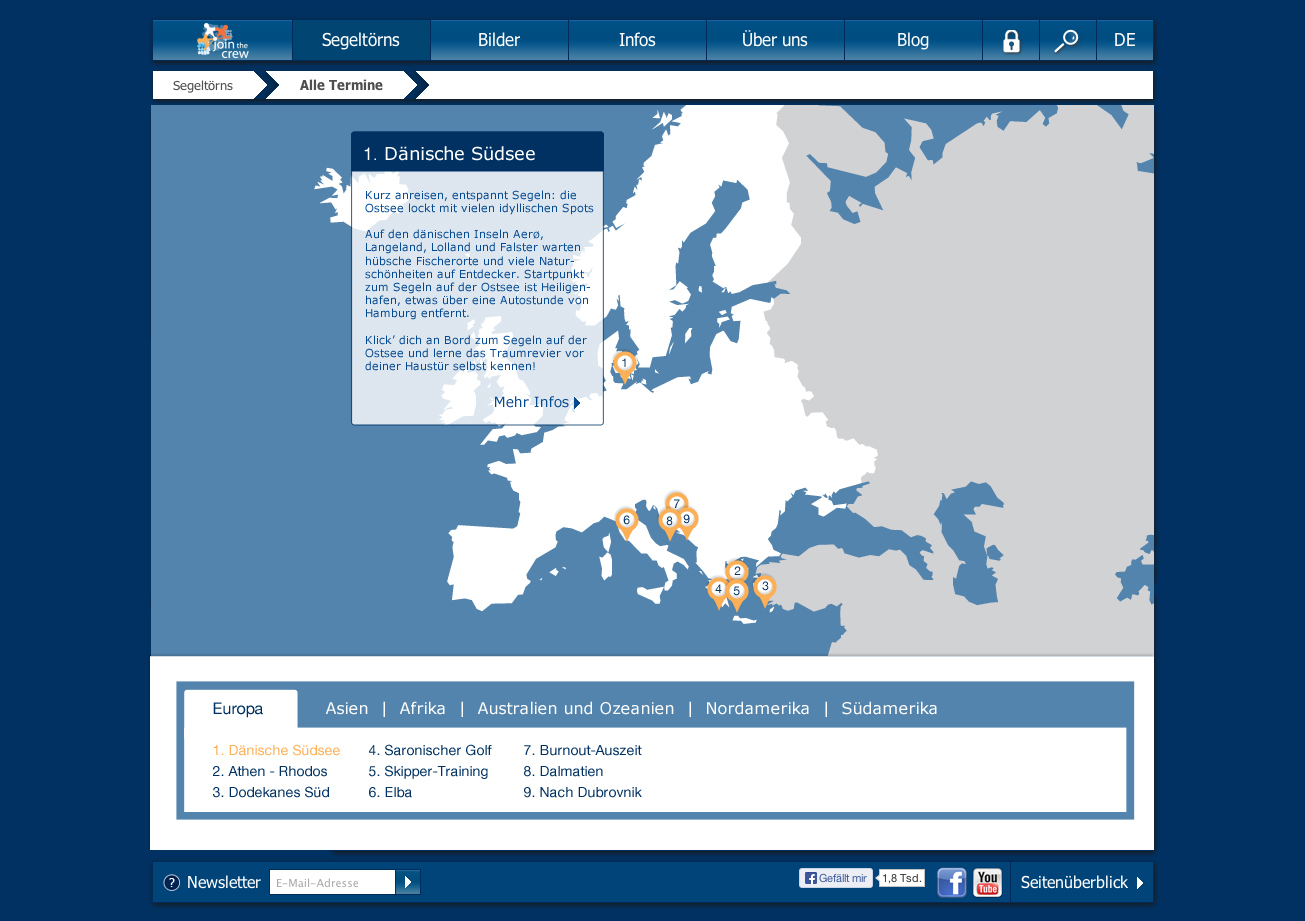Screen dimensions: 1305x921
Task: Switch to the Asien continent tab
Action: pos(347,708)
